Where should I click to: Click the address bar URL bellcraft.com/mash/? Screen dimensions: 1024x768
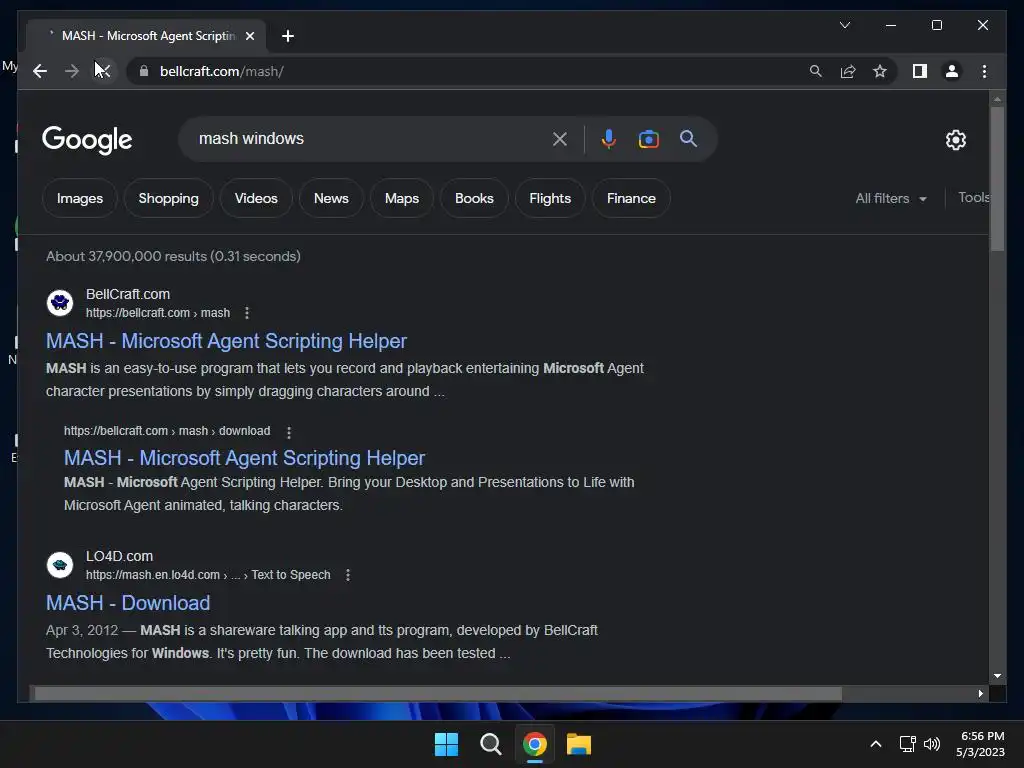[221, 71]
